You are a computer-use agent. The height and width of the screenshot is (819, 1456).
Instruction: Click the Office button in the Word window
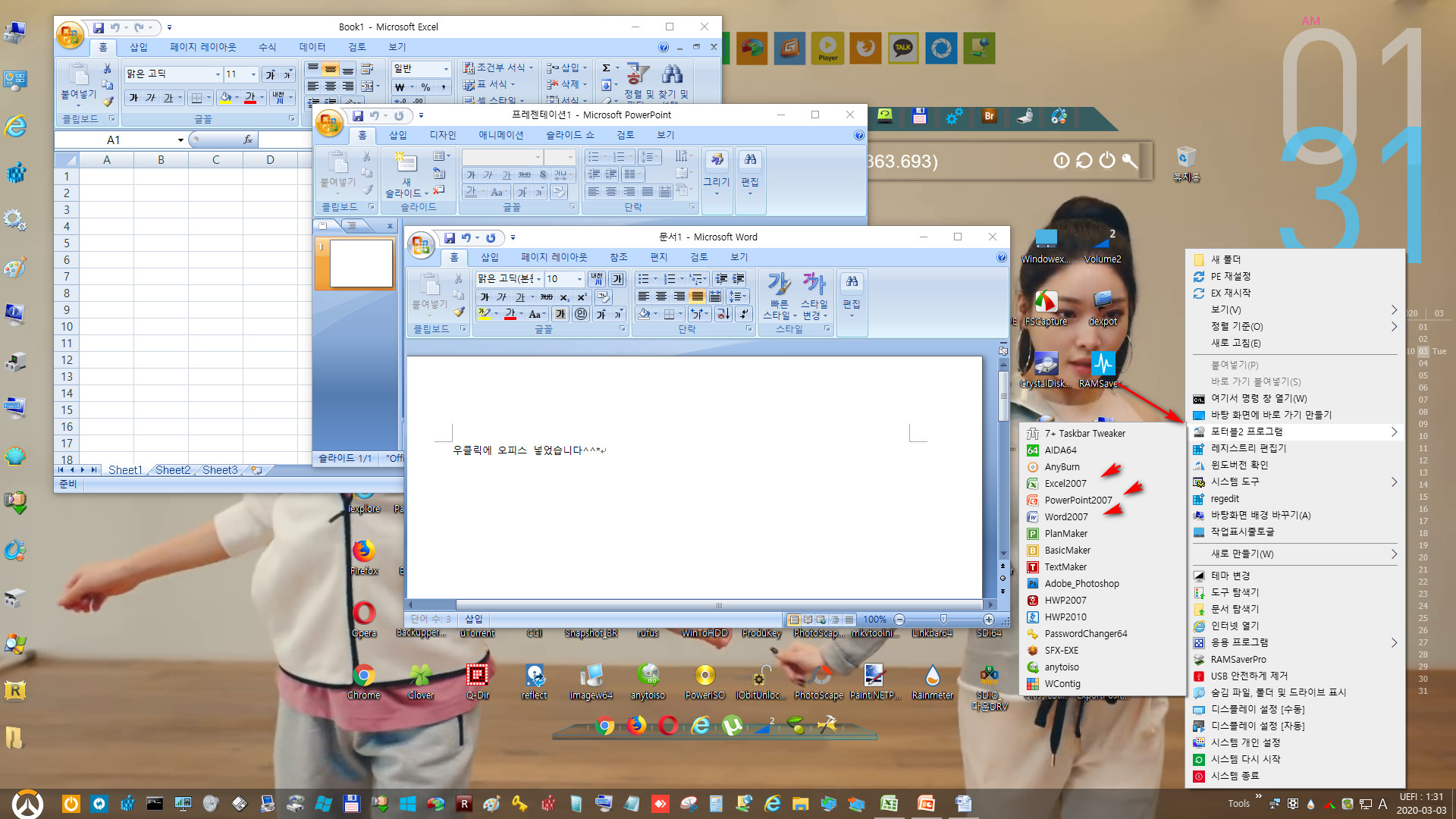tap(421, 245)
